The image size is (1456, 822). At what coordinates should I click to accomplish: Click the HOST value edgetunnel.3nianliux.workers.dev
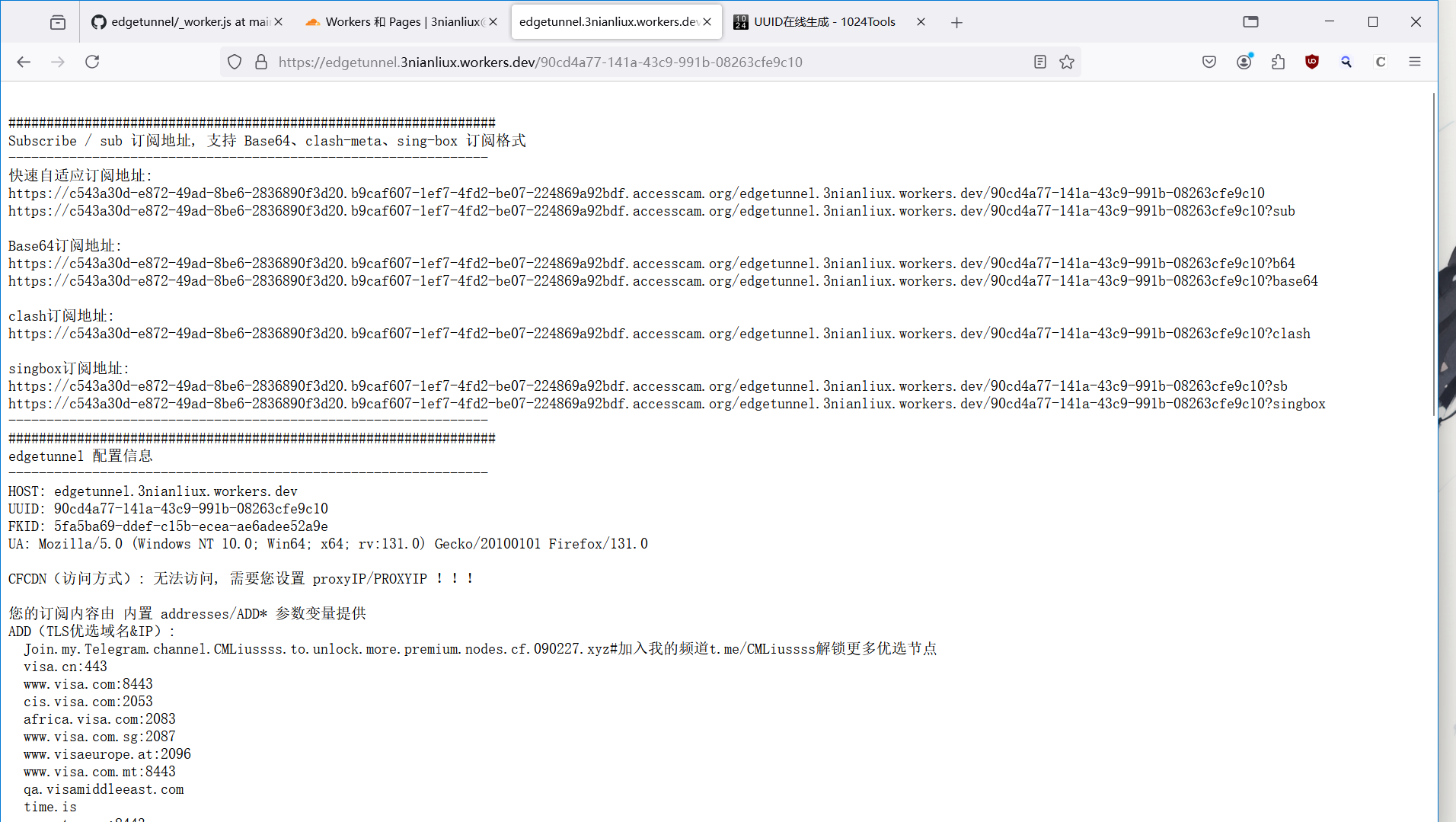[x=176, y=491]
